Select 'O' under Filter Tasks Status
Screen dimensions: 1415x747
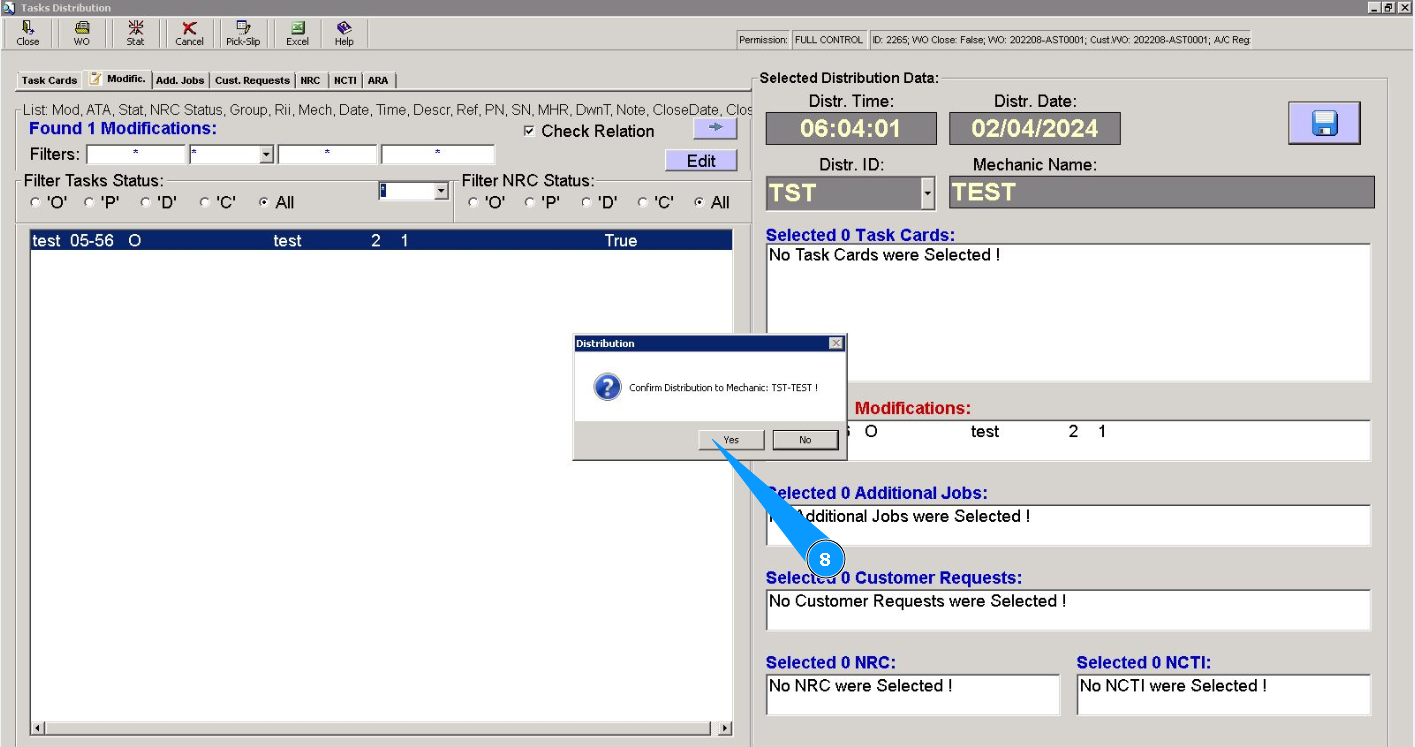click(36, 203)
